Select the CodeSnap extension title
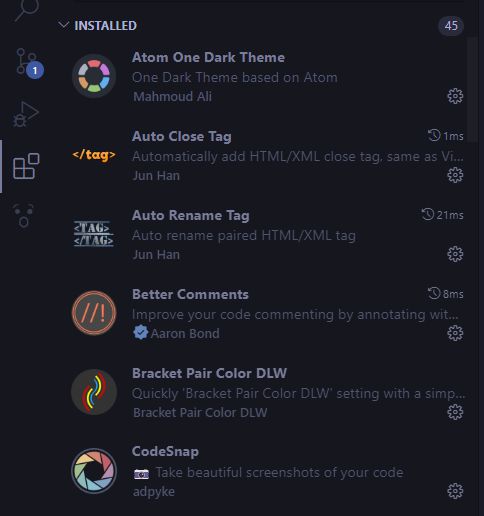The width and height of the screenshot is (484, 516). click(166, 451)
